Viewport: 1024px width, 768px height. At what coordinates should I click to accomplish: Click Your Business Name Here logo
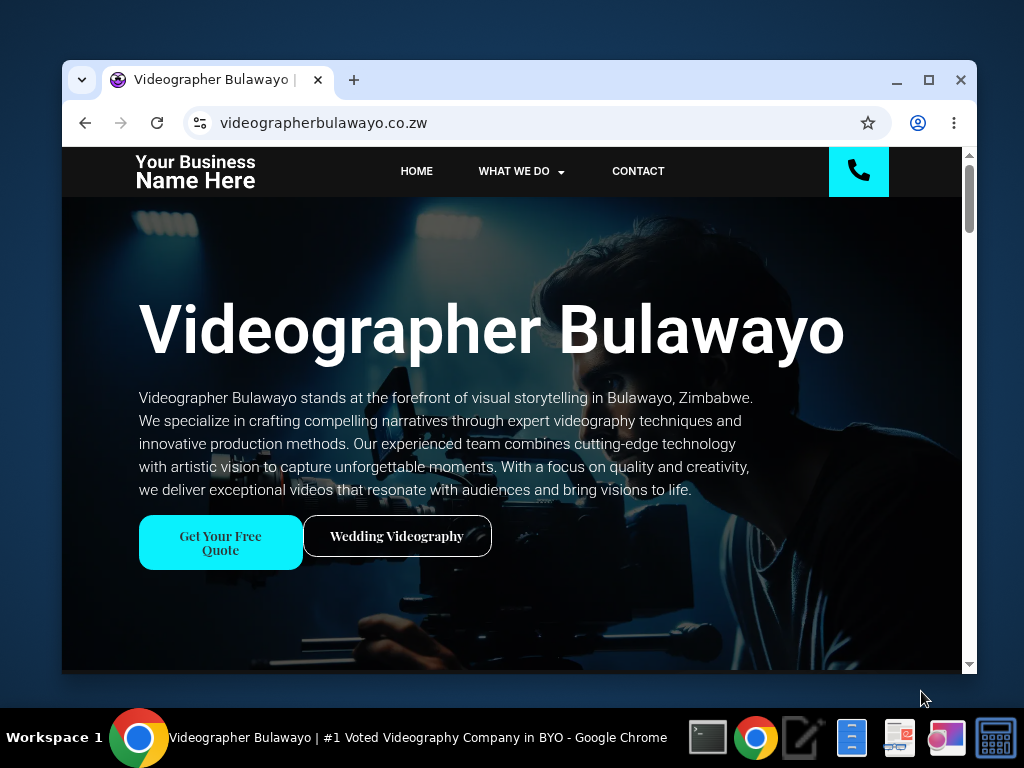(x=195, y=171)
